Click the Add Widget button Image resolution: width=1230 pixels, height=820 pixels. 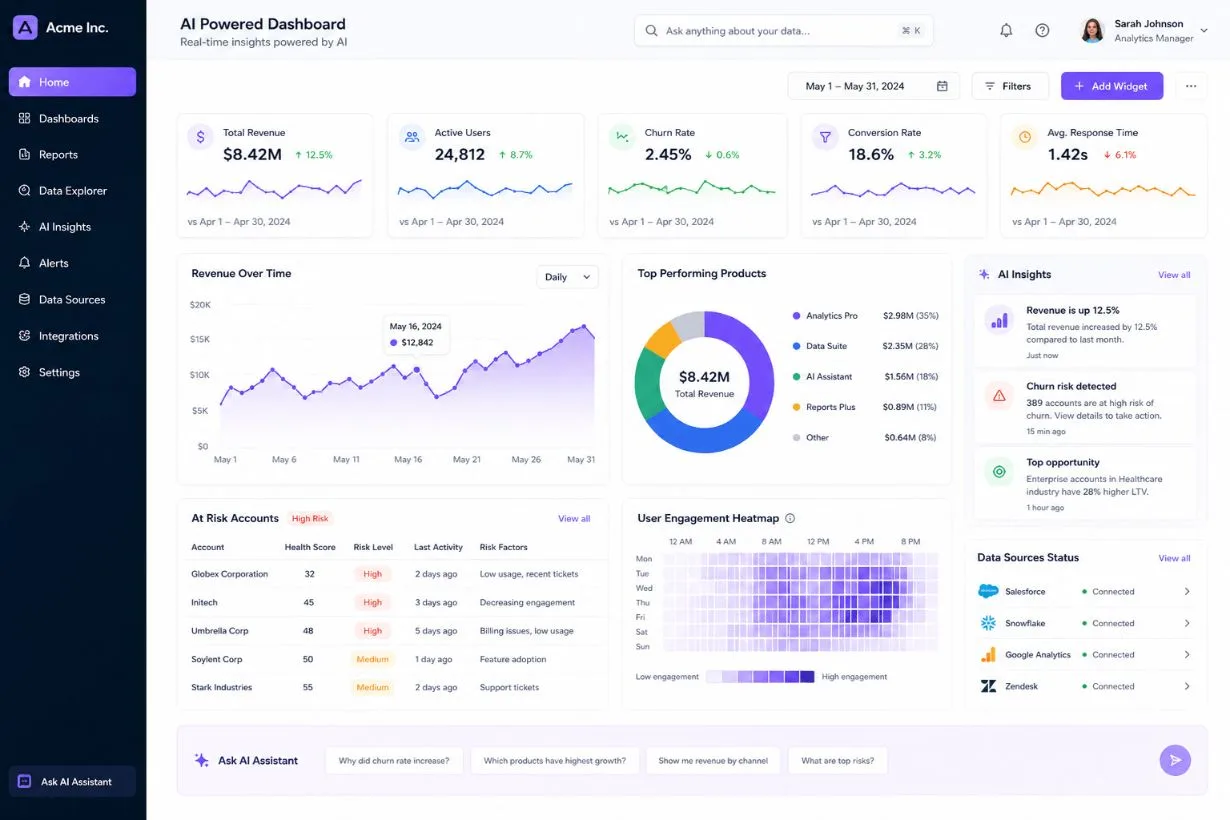point(1112,86)
